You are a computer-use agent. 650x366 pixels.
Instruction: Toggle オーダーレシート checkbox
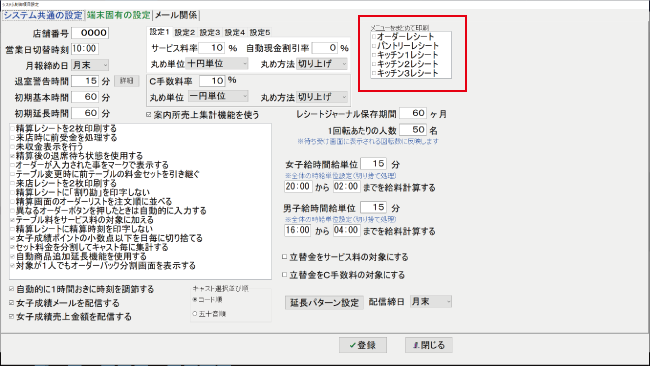pyautogui.click(x=374, y=36)
